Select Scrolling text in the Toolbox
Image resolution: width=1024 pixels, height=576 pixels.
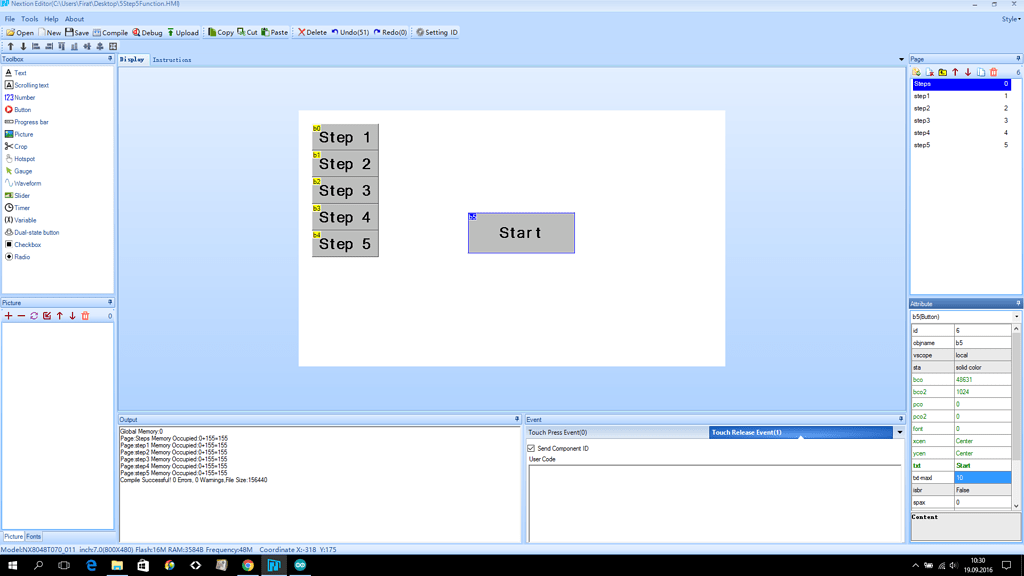coord(27,85)
